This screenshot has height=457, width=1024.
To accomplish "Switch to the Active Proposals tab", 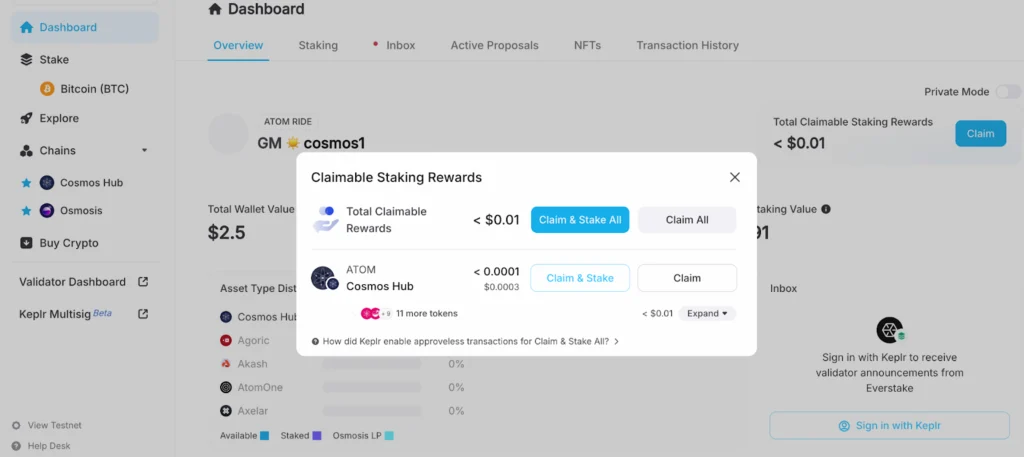I will [x=494, y=45].
